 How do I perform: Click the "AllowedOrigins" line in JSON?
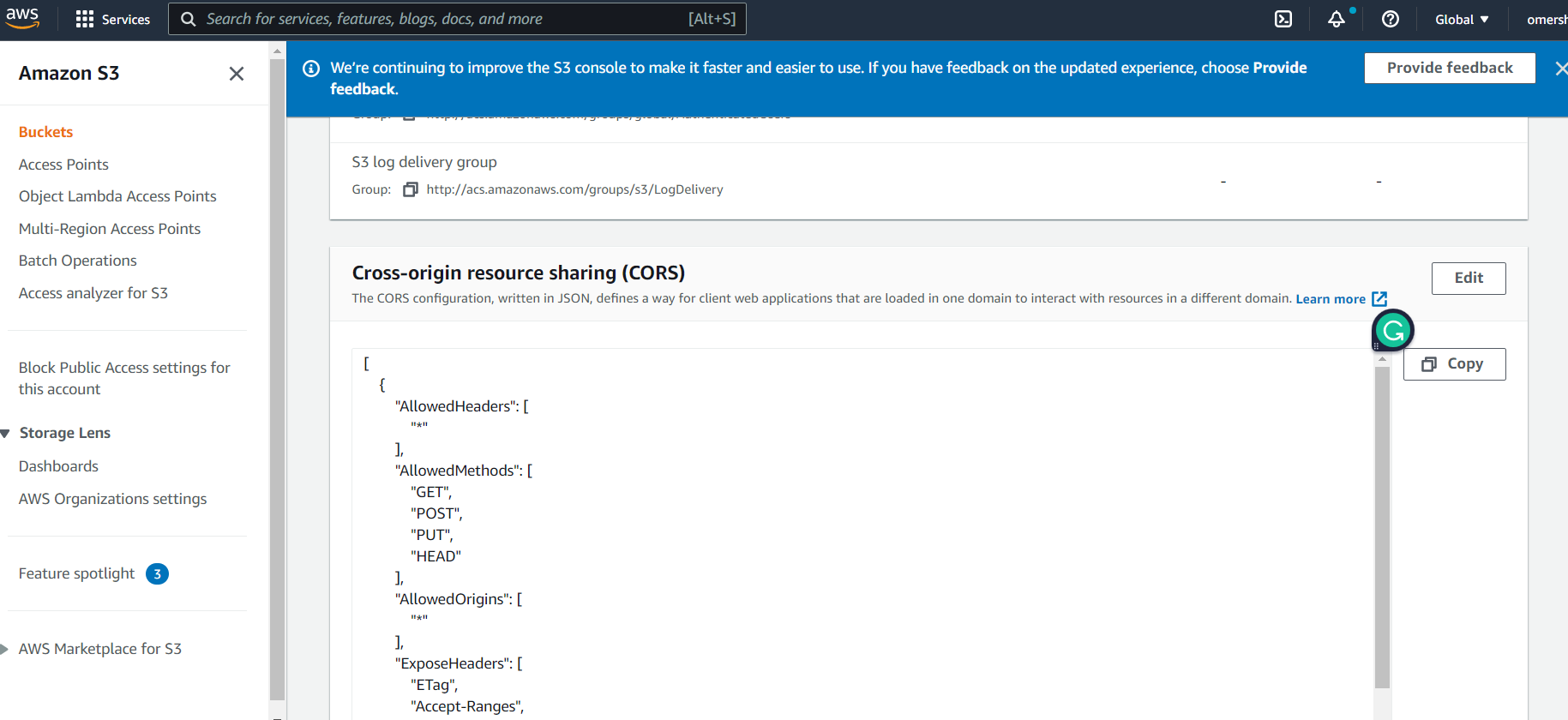point(459,599)
